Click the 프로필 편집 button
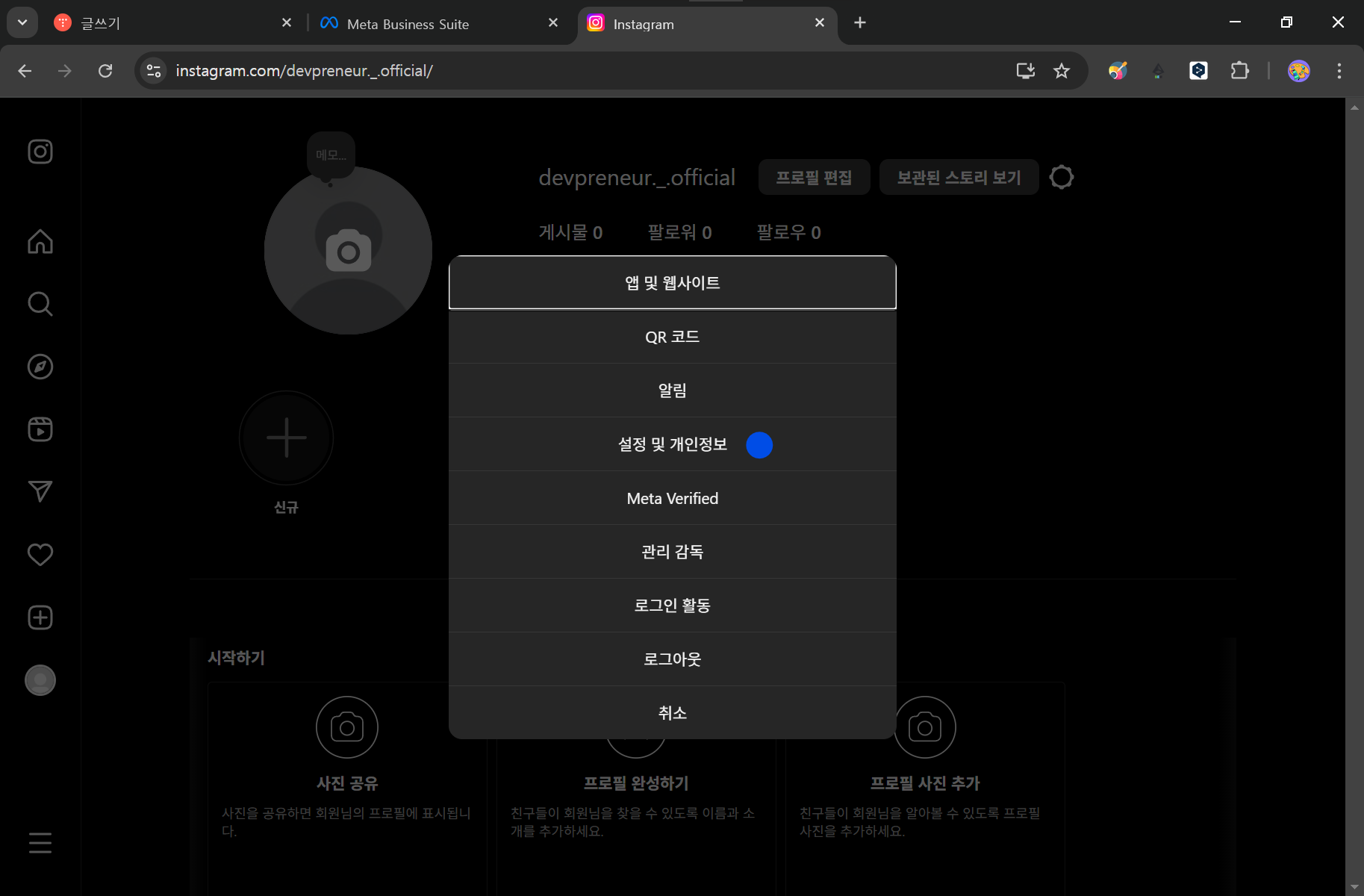 point(814,177)
